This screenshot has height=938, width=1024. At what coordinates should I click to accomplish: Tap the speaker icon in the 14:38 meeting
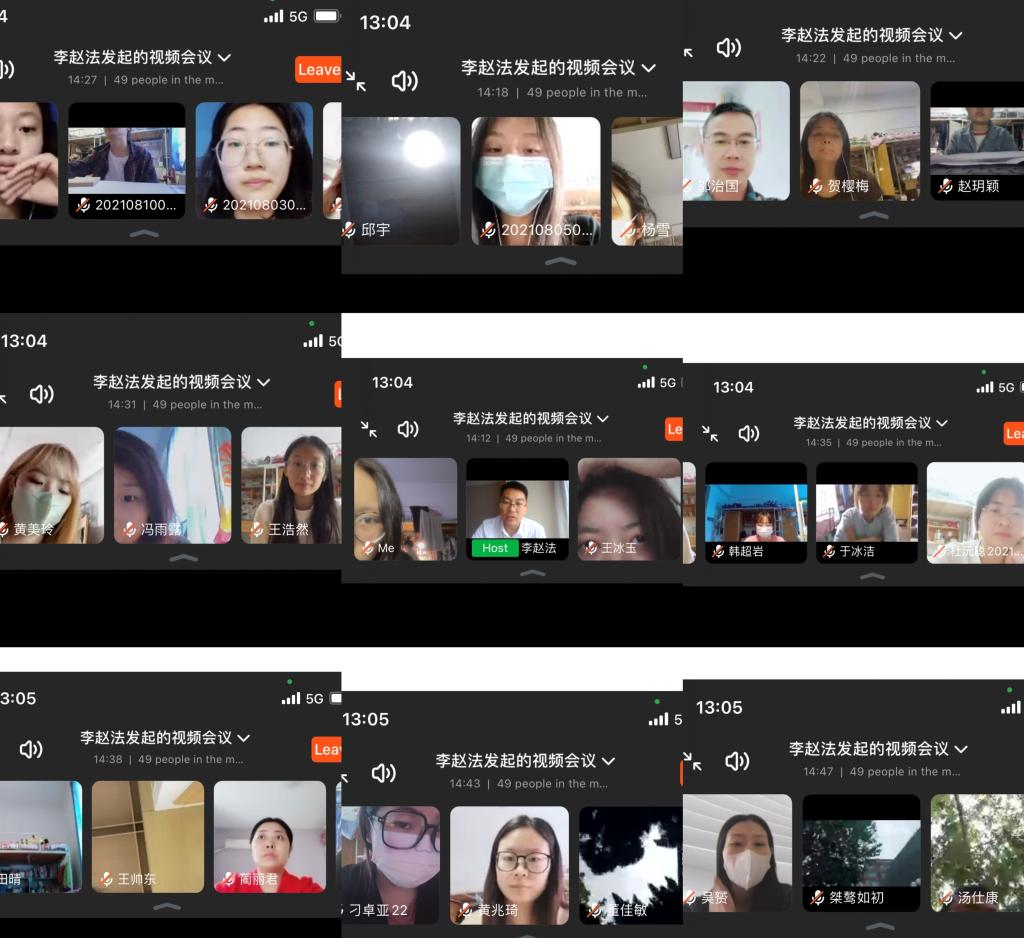(x=31, y=749)
